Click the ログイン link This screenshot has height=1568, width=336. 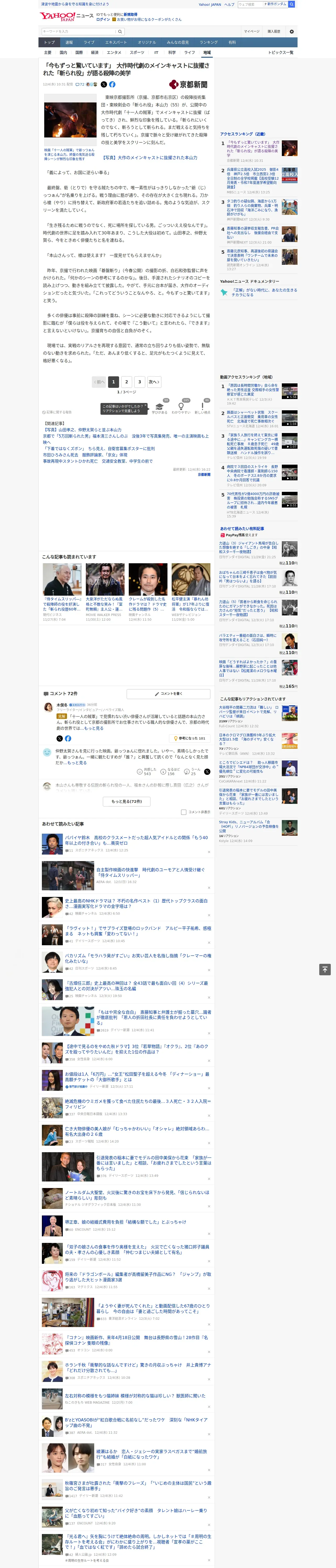(x=103, y=20)
